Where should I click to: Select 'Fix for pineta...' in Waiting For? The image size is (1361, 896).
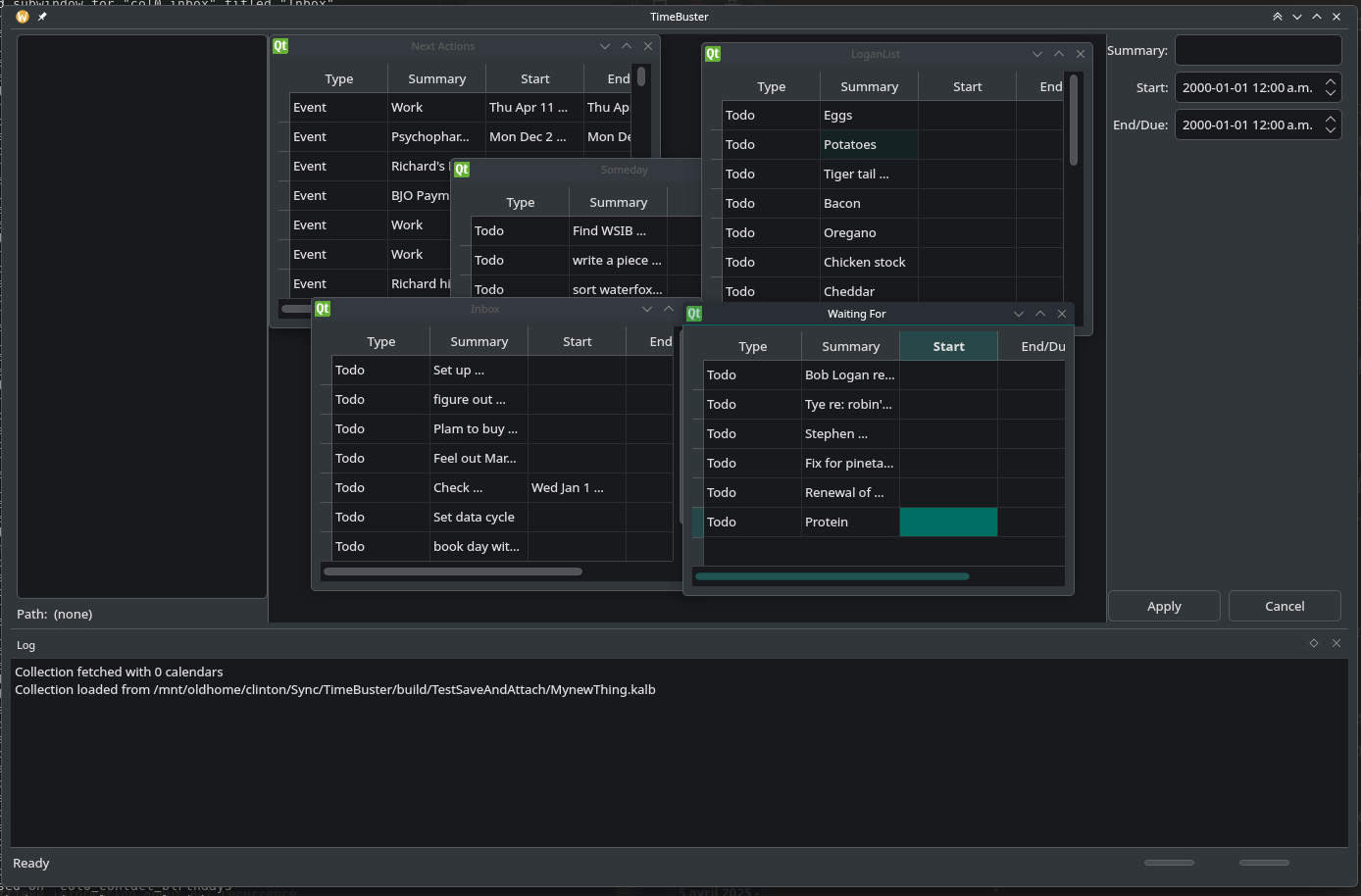850,463
